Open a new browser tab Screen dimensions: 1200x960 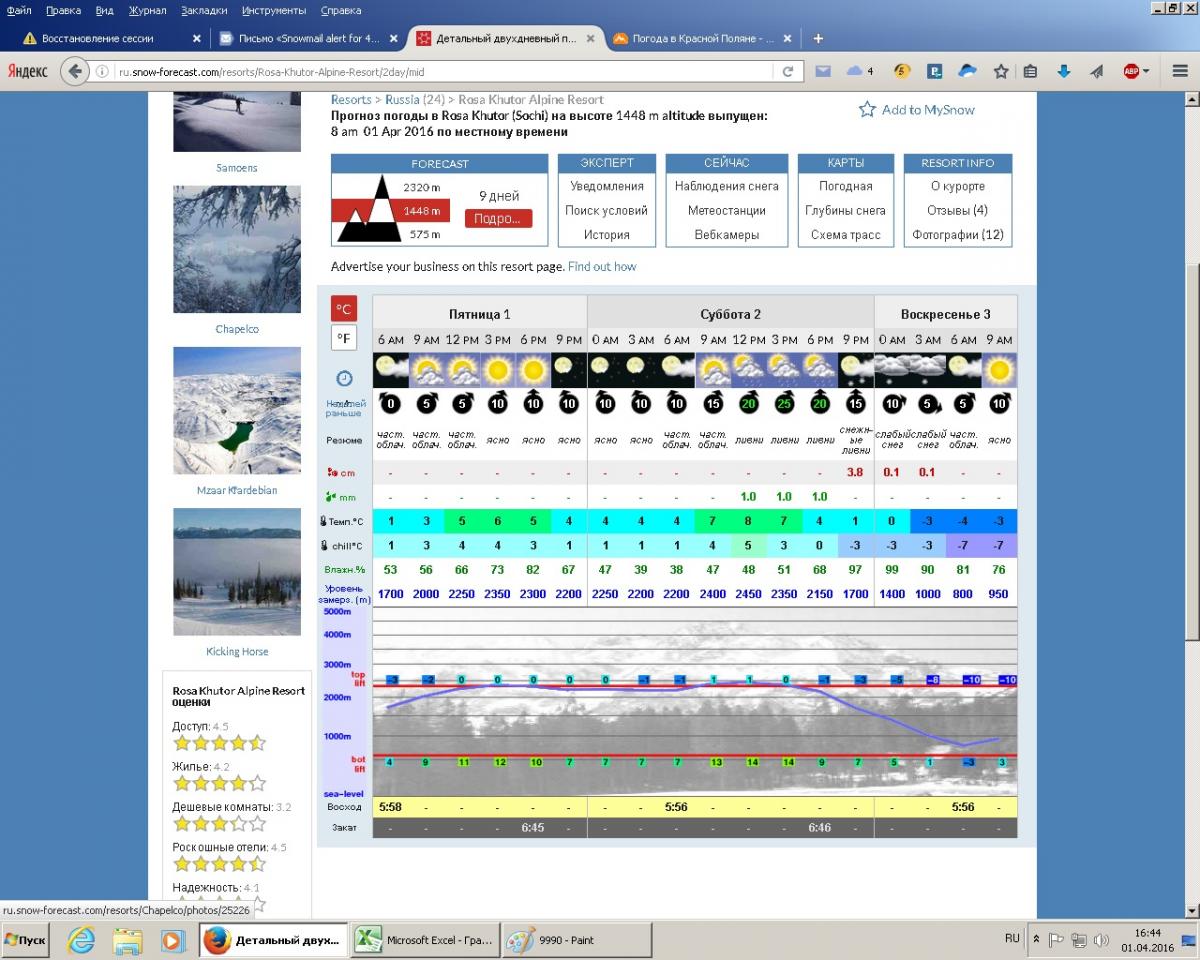[x=818, y=39]
